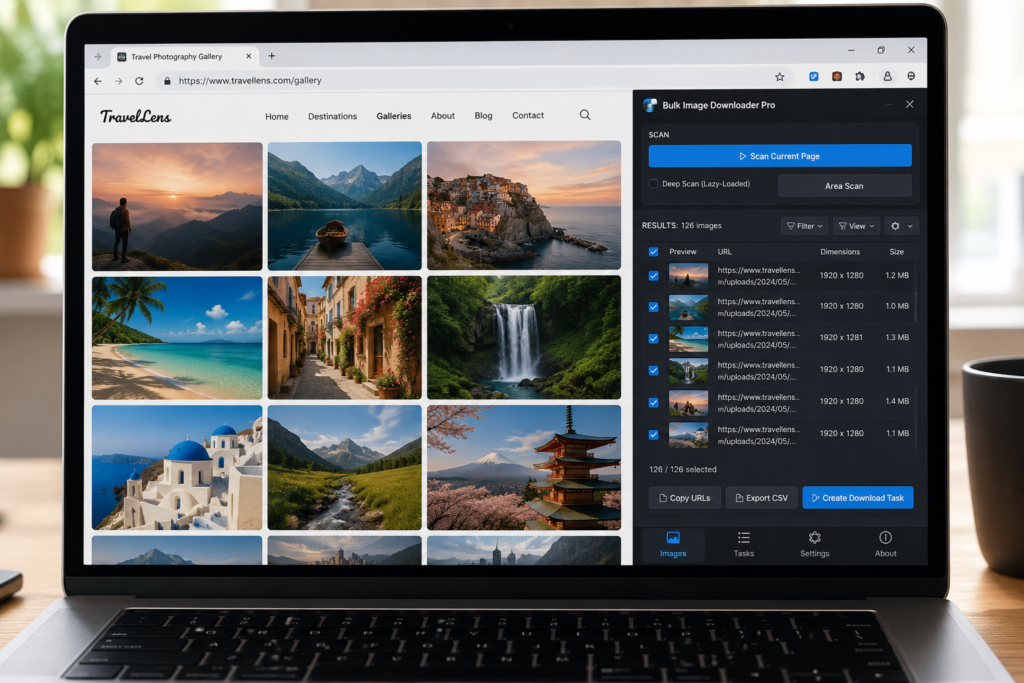Image resolution: width=1024 pixels, height=683 pixels.
Task: Open the Blog navigation link
Action: coord(483,116)
